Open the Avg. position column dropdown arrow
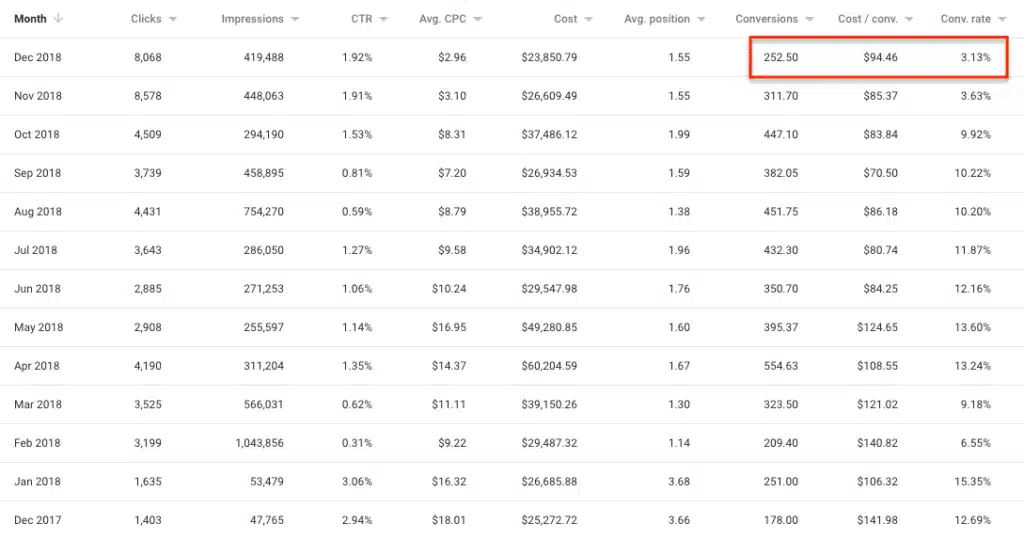The width and height of the screenshot is (1024, 539). [x=701, y=19]
